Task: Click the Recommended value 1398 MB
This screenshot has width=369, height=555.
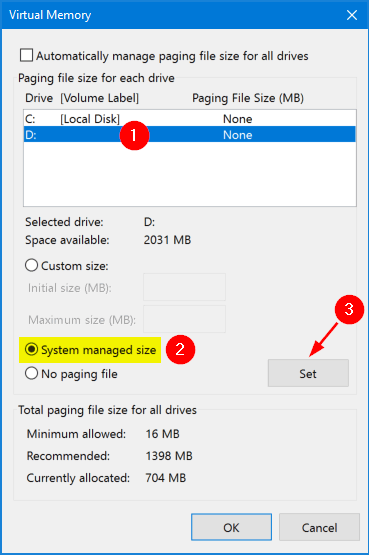Action: coord(169,456)
